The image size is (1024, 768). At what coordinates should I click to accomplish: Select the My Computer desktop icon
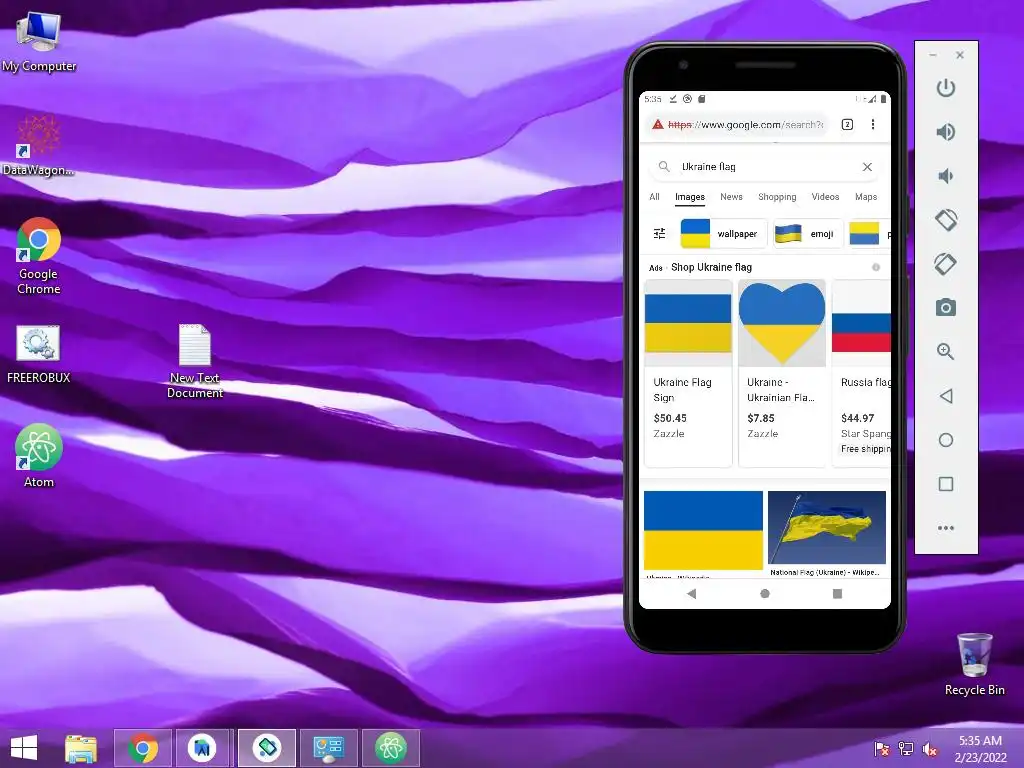tap(39, 41)
